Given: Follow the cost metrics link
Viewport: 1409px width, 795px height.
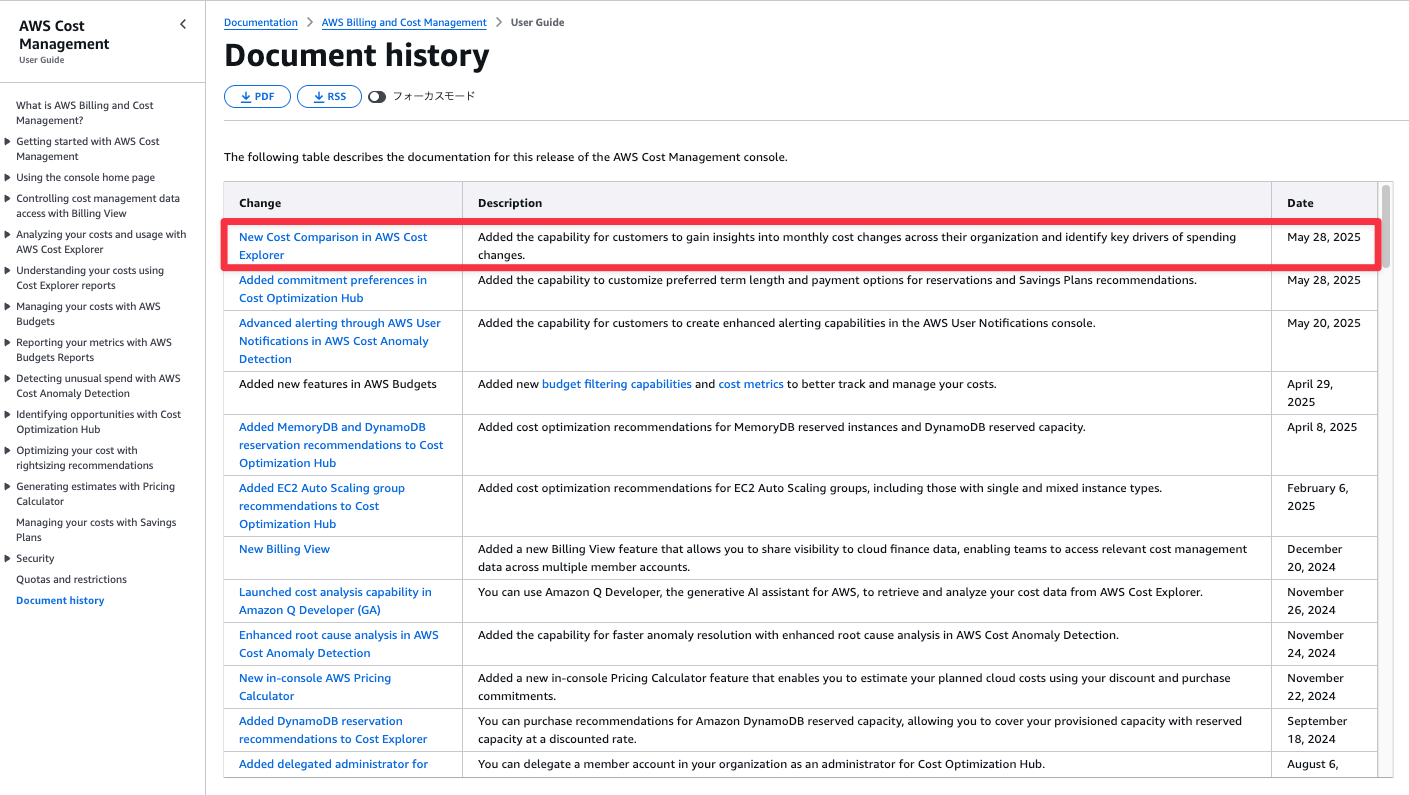Looking at the screenshot, I should (751, 384).
